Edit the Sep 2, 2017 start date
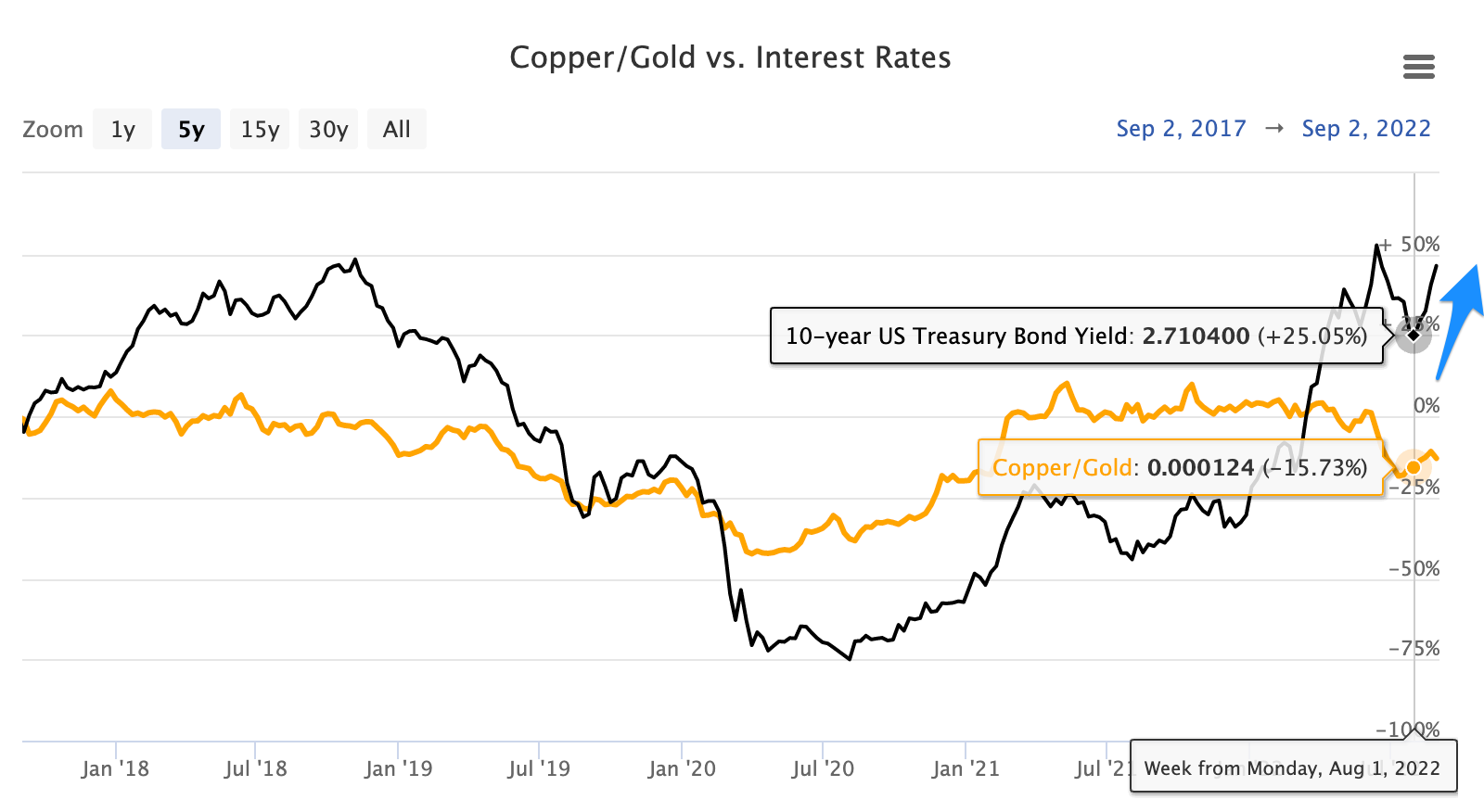The height and width of the screenshot is (812, 1484). click(x=1181, y=129)
